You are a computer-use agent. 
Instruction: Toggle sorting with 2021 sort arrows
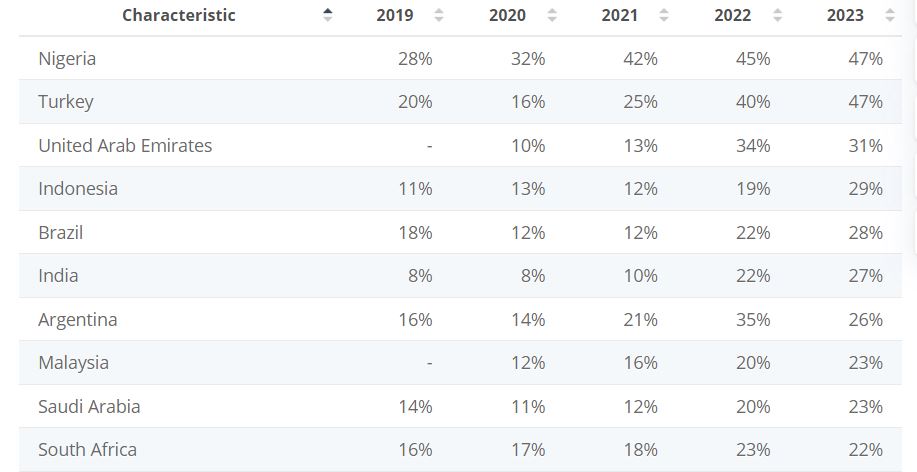664,15
